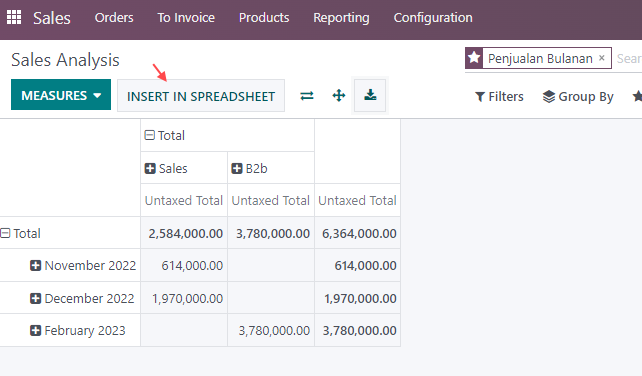The width and height of the screenshot is (642, 376).
Task: Click the download xlsx icon
Action: pyautogui.click(x=370, y=95)
